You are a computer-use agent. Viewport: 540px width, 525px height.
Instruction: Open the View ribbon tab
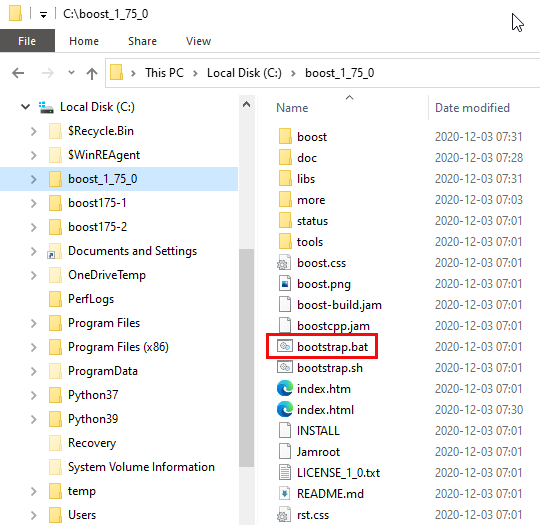198,41
